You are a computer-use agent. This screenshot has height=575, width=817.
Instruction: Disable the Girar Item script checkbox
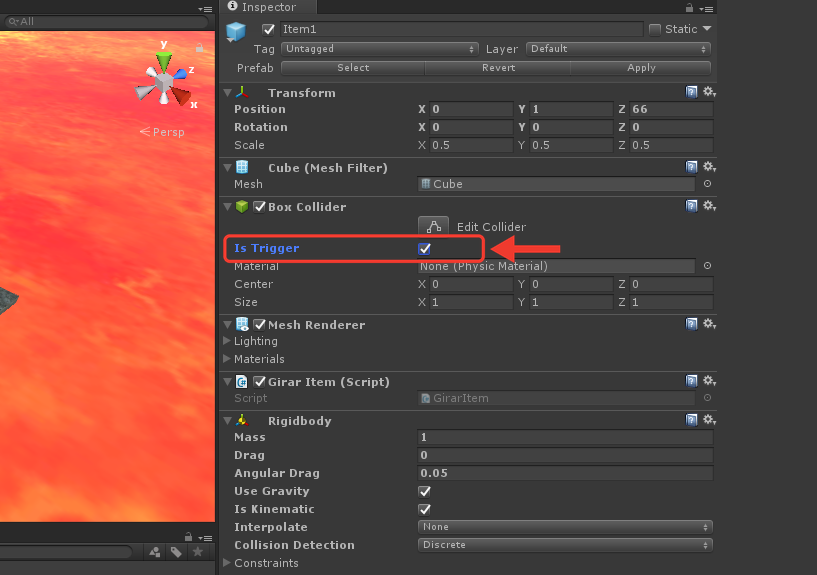click(259, 382)
